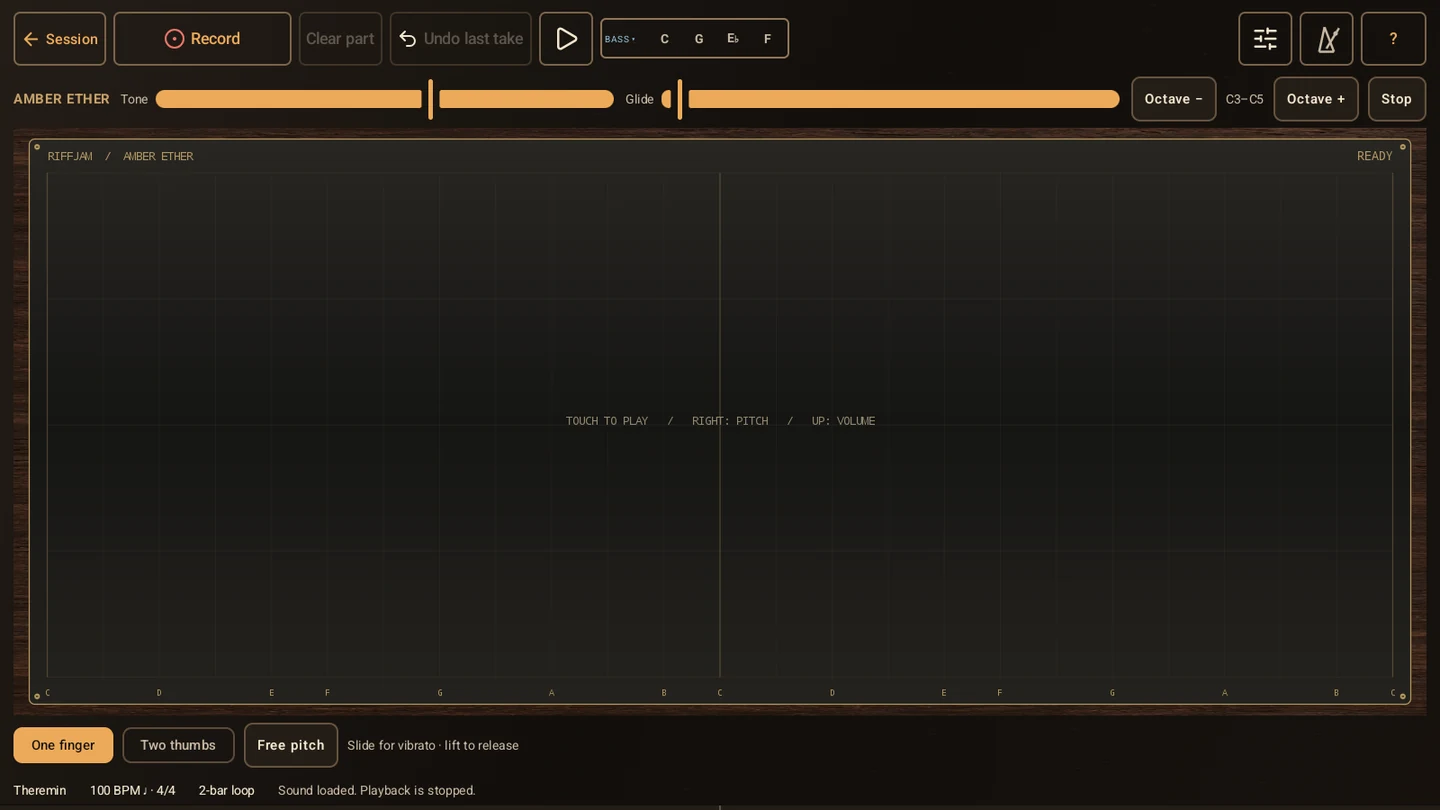Lower the range with Octave −
Screen dimensions: 1440x810
[1174, 99]
